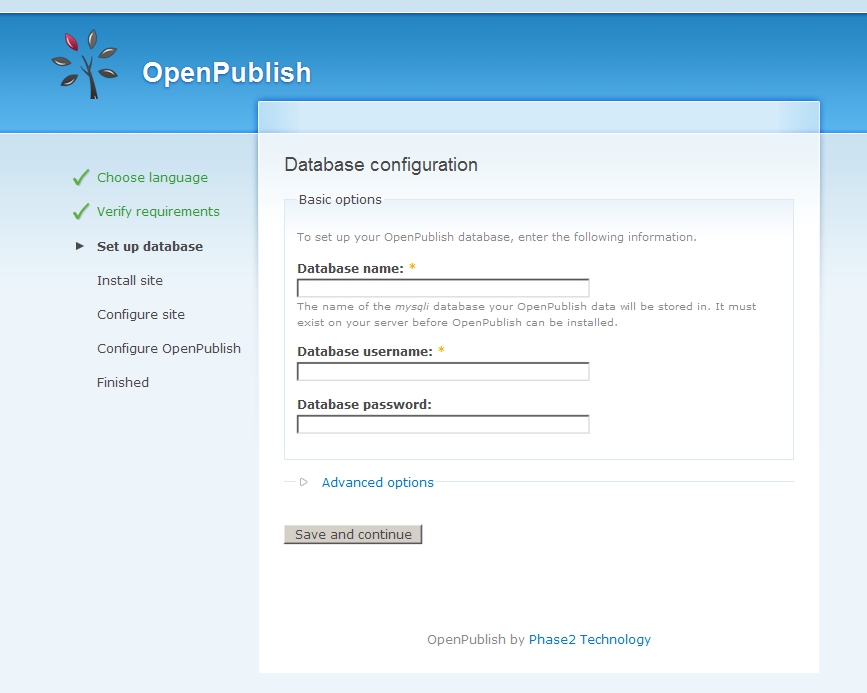Click the Install site step
This screenshot has height=693, width=867.
coord(130,280)
